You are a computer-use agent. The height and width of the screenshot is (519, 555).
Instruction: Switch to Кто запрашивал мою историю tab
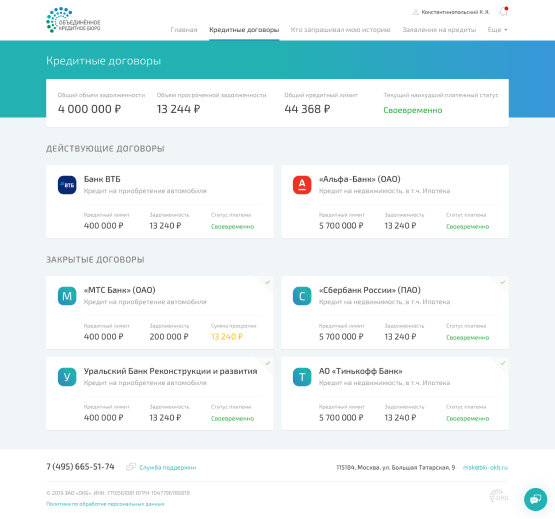tap(340, 30)
